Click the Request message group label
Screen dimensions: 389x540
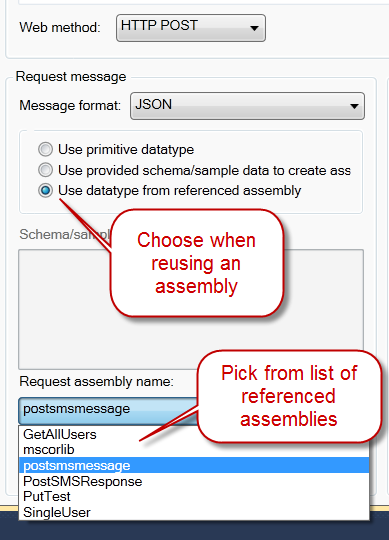click(71, 76)
